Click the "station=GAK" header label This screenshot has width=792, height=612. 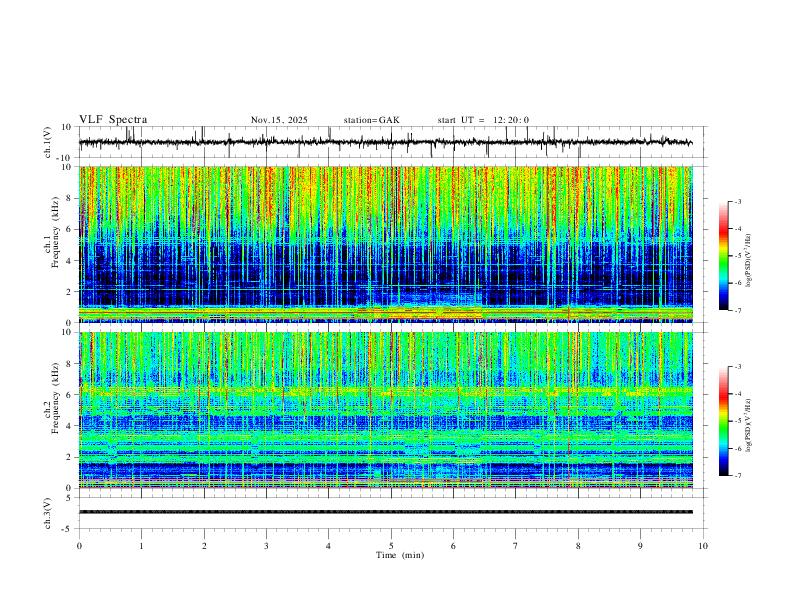371,120
